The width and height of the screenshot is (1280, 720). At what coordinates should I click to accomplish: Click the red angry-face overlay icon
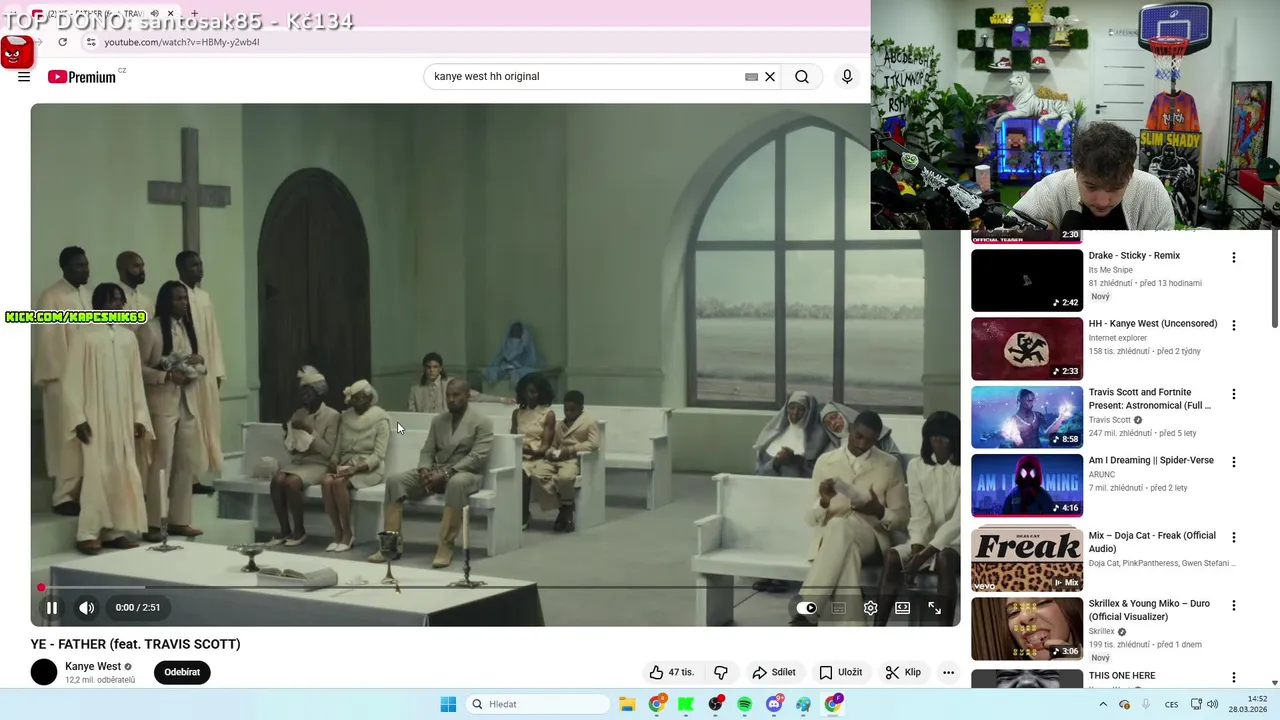coord(16,52)
